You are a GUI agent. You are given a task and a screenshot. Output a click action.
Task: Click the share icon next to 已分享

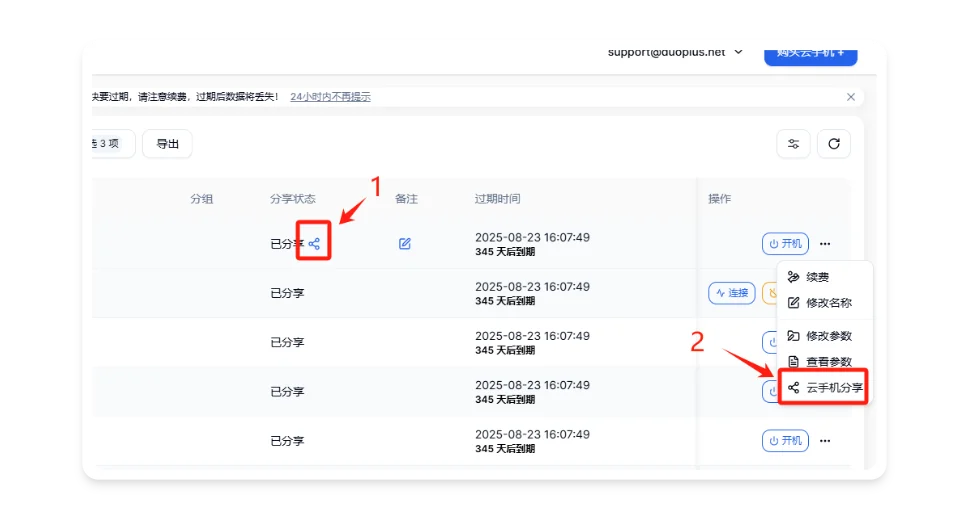tap(314, 244)
